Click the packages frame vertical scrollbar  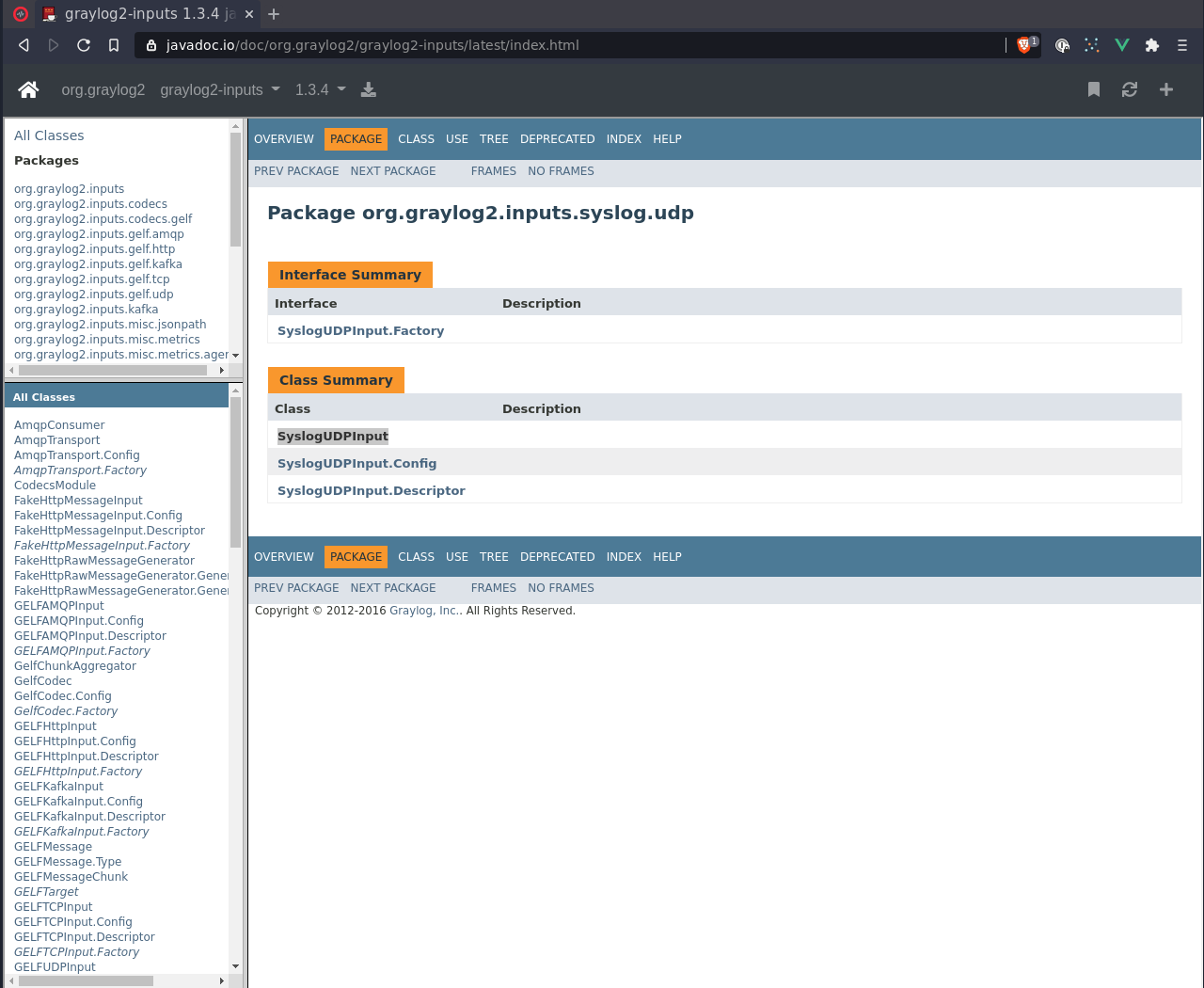tap(236, 189)
